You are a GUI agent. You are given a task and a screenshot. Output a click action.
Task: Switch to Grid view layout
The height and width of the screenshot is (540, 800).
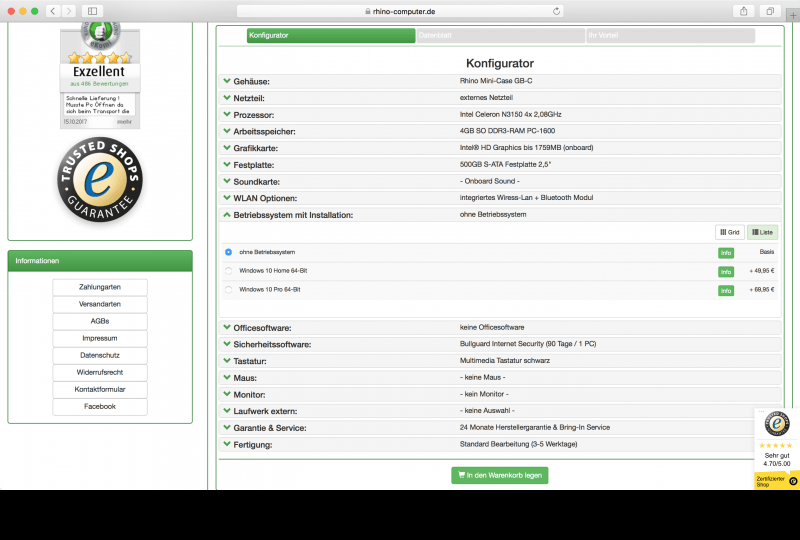point(730,232)
